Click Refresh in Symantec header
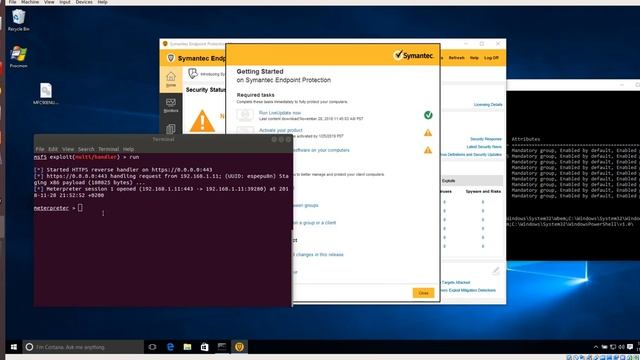The image size is (640, 360). tap(456, 58)
